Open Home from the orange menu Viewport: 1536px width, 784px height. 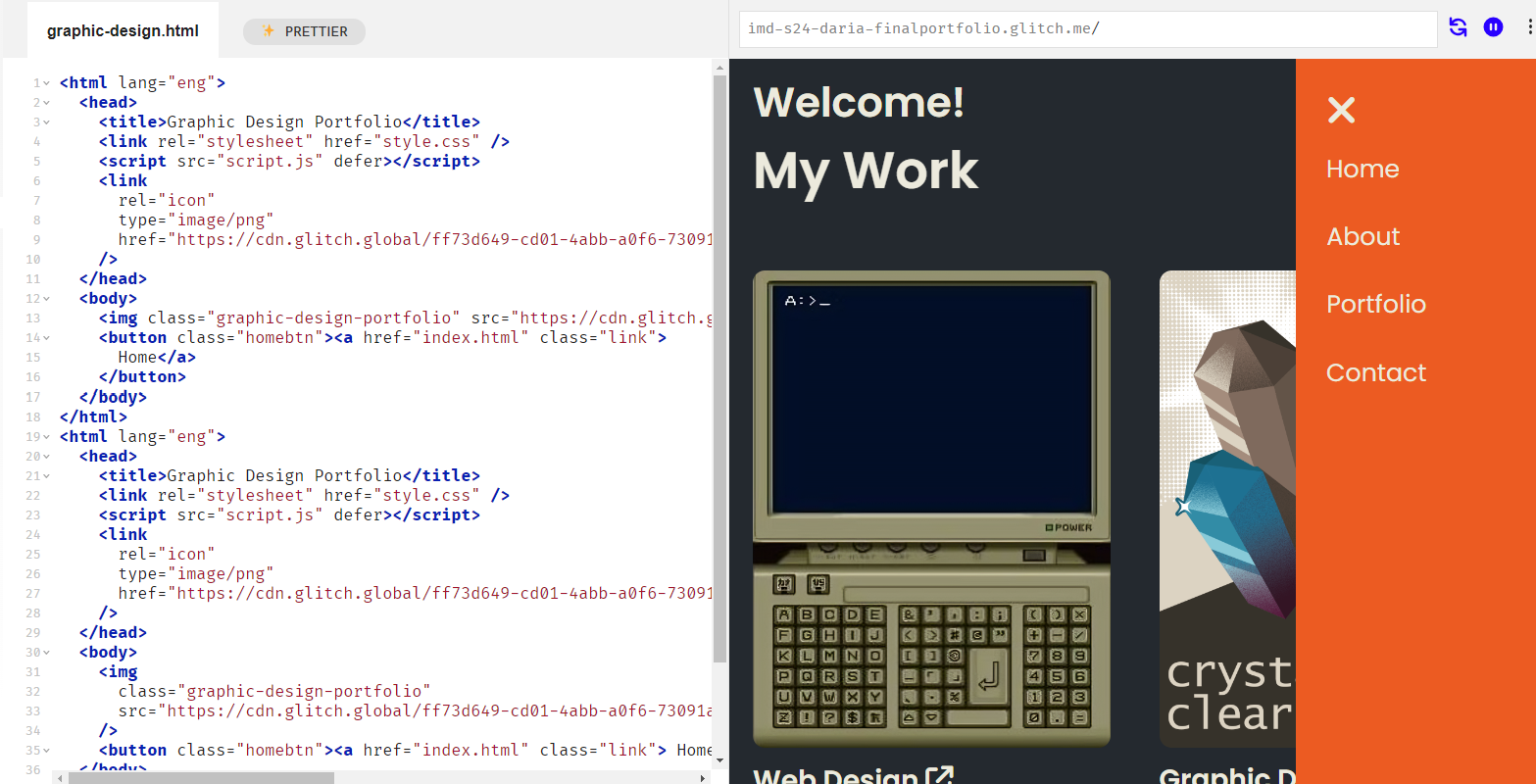click(x=1363, y=169)
